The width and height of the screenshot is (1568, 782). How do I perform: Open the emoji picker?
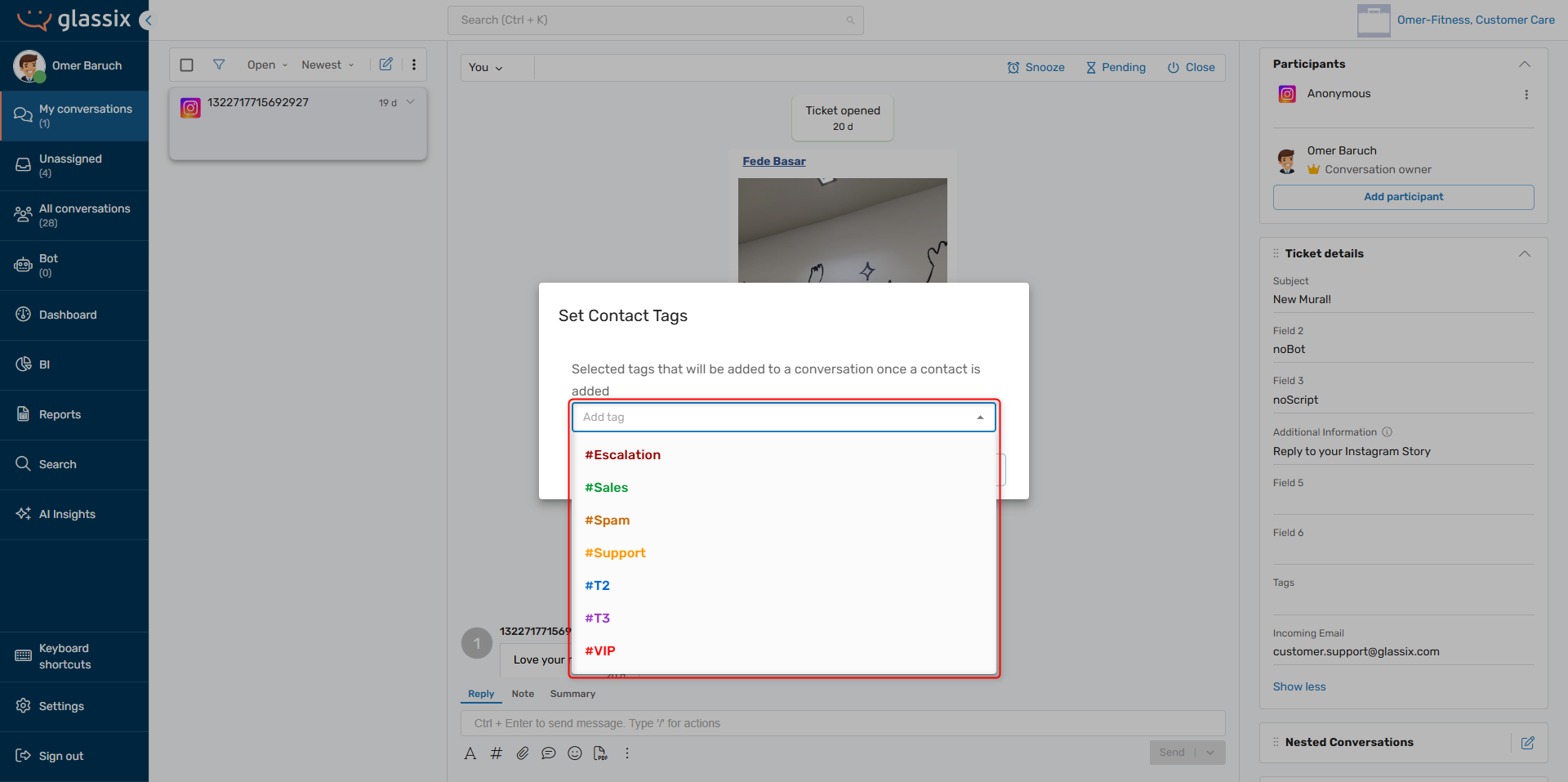[x=575, y=753]
